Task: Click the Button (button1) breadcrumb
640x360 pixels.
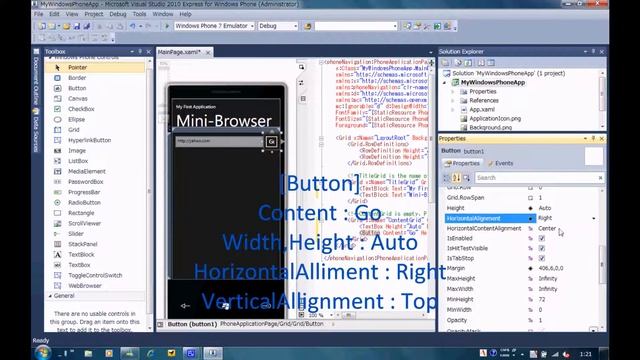Action: [x=192, y=324]
